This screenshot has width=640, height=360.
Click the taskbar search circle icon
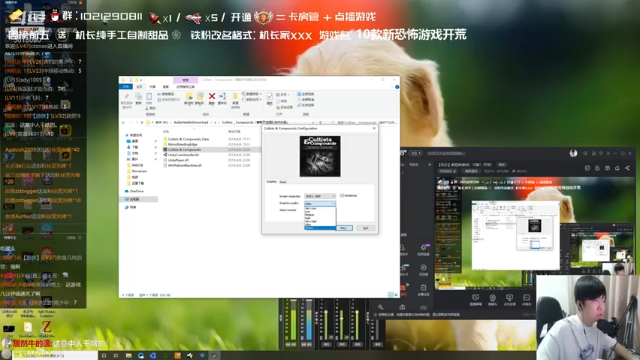[x=104, y=356]
